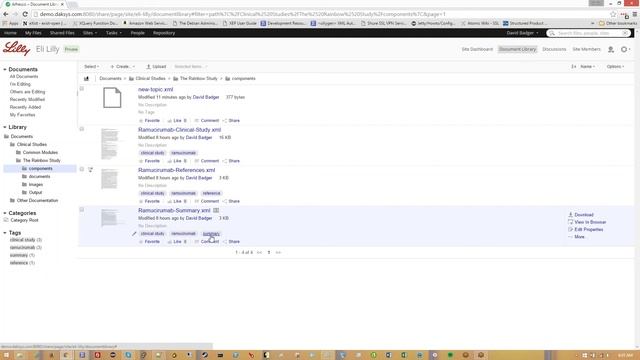Screen dimensions: 640x360
Task: Click the new-topic.xml blank document icon
Action: click(x=112, y=98)
